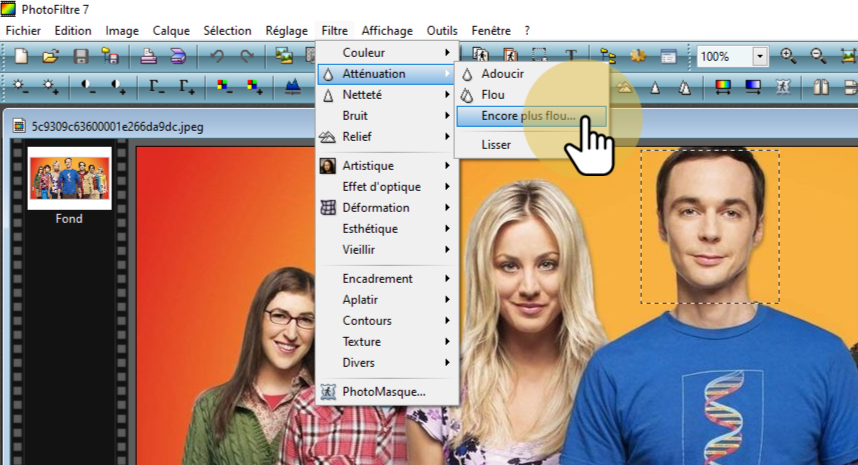Undo the last action with the left arrow icon

pyautogui.click(x=217, y=56)
